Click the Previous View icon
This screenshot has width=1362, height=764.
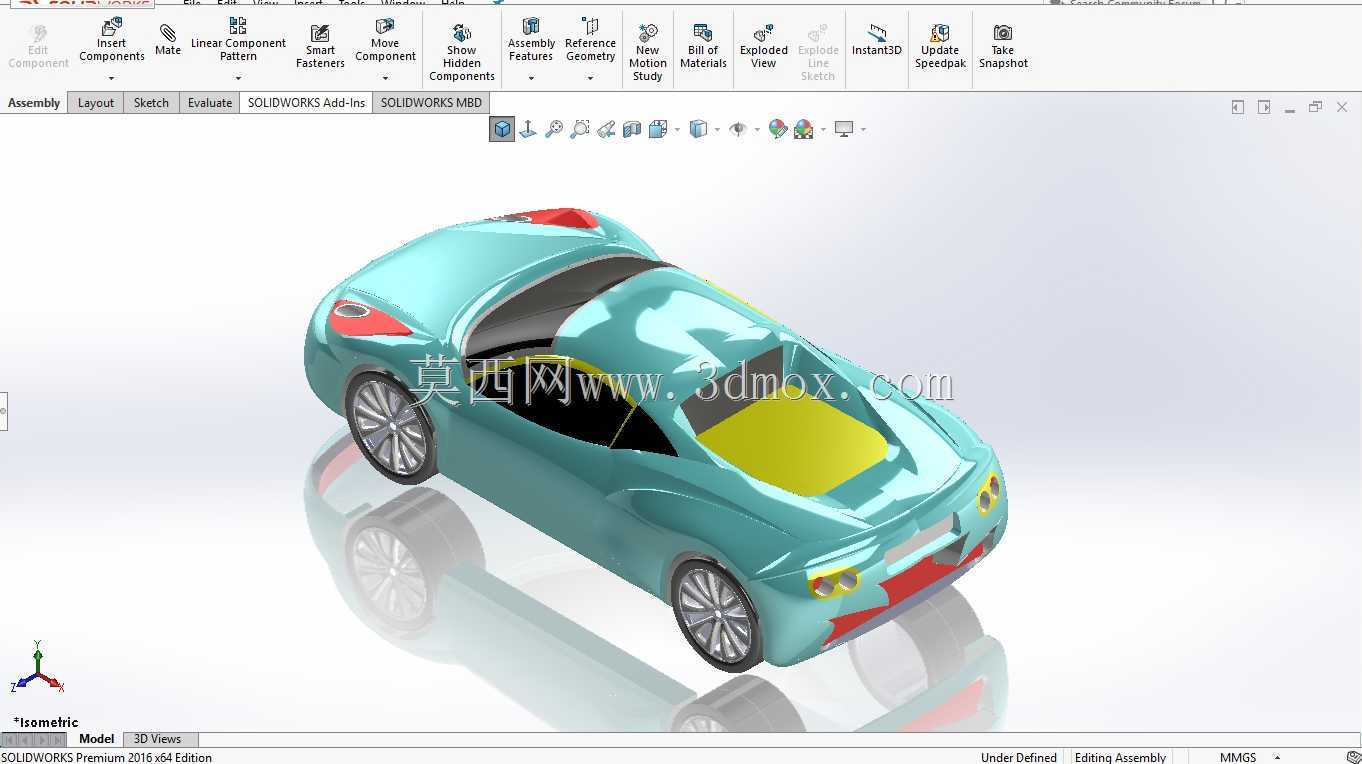point(606,129)
